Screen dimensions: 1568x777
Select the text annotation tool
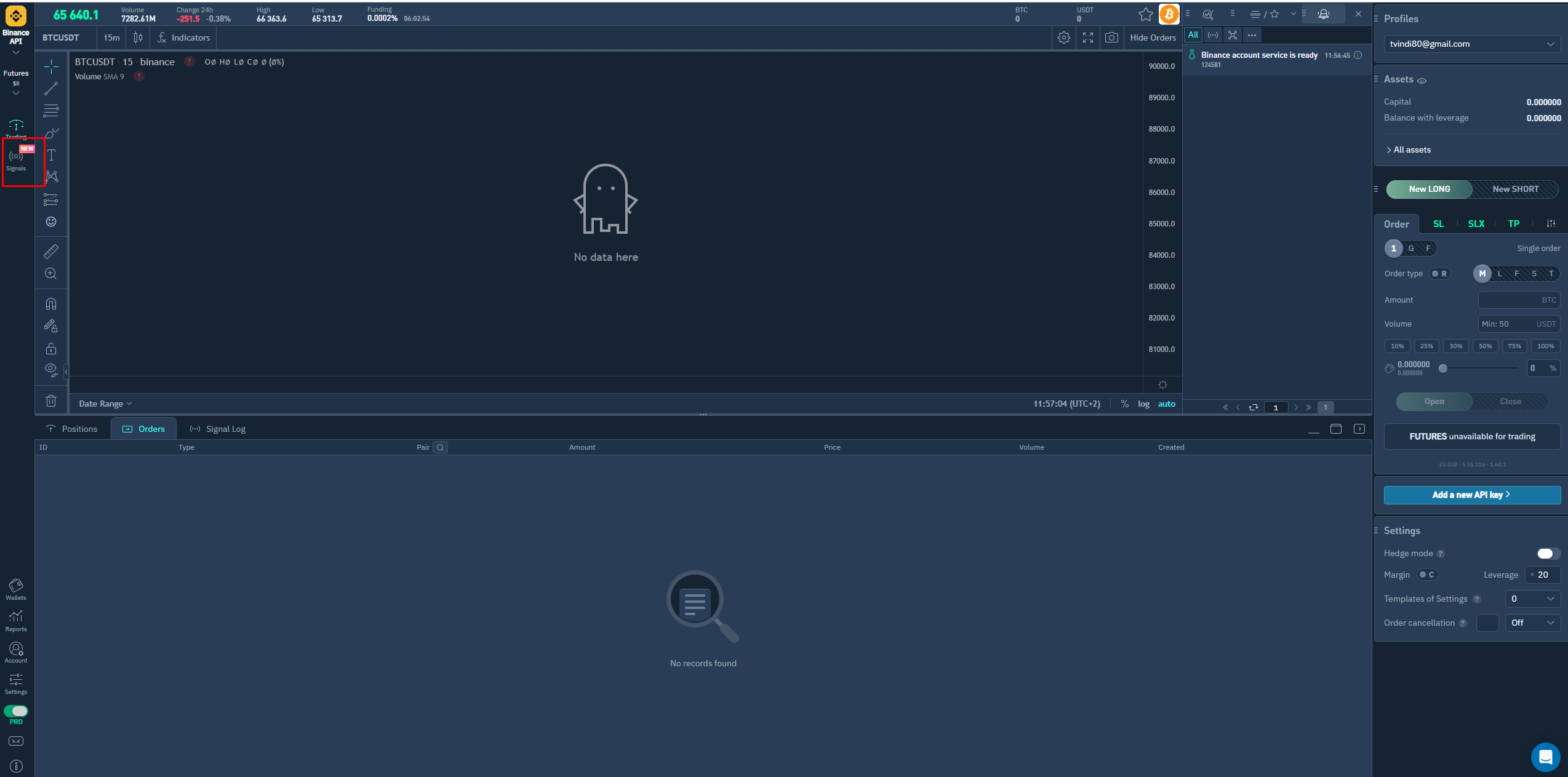(x=51, y=155)
